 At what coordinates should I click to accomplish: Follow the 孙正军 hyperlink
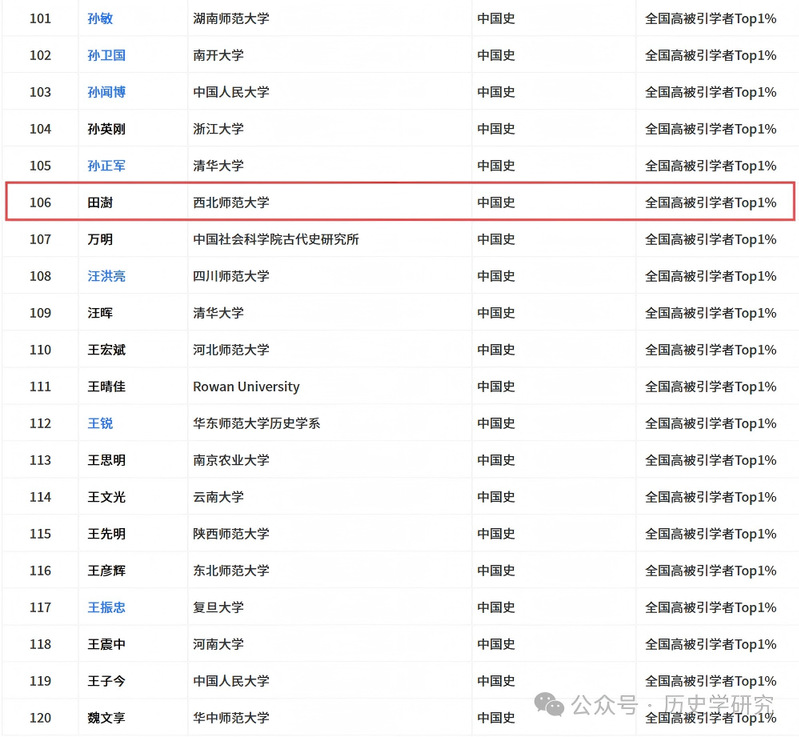[x=106, y=166]
